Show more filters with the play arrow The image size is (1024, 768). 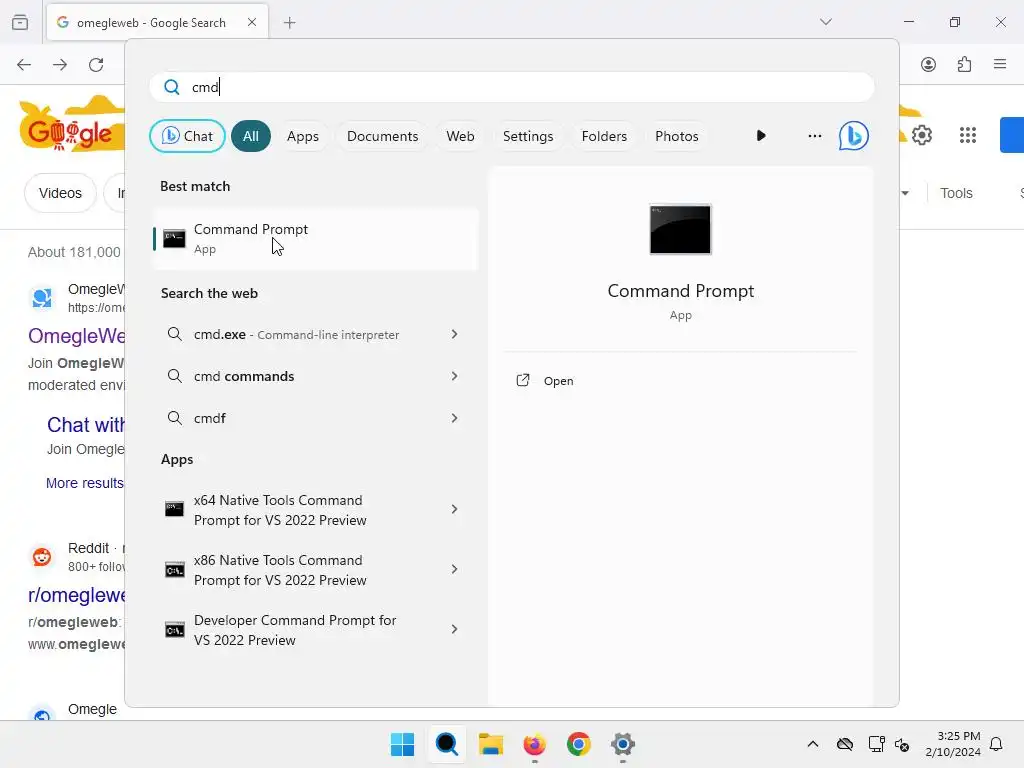point(761,136)
